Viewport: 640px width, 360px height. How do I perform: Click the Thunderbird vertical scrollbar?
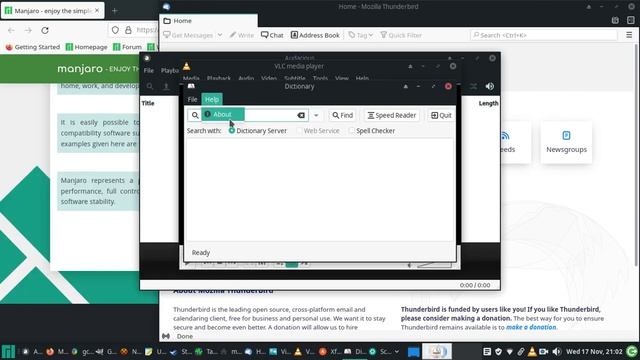point(637,155)
